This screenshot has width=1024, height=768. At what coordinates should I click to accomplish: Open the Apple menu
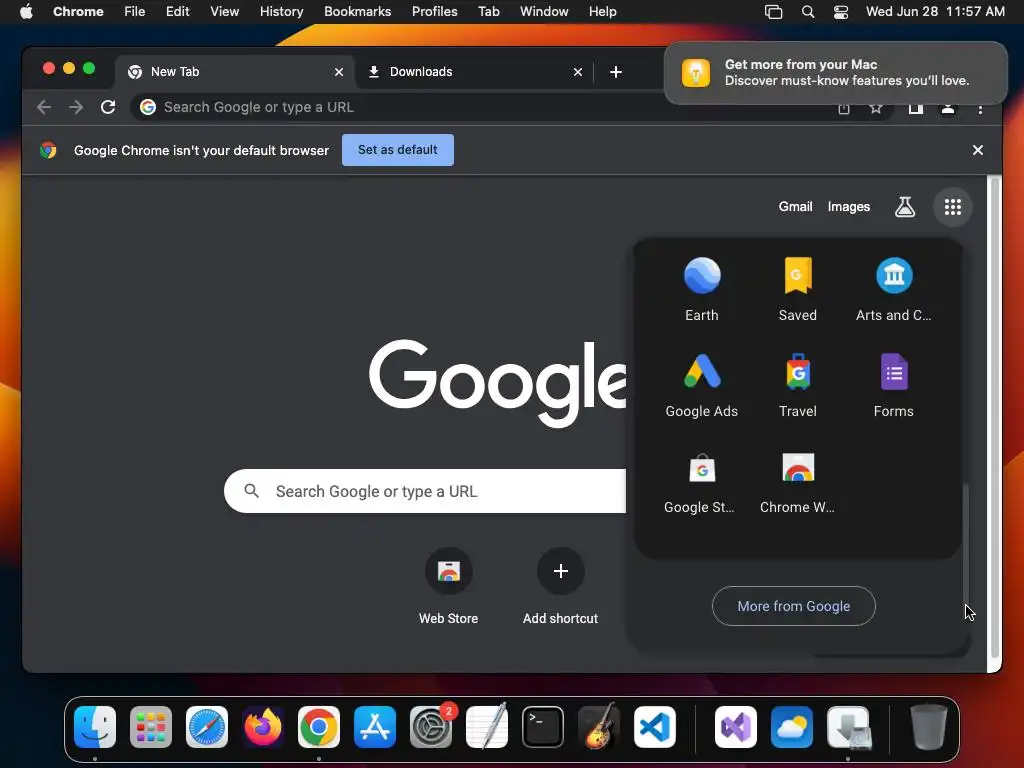click(26, 12)
